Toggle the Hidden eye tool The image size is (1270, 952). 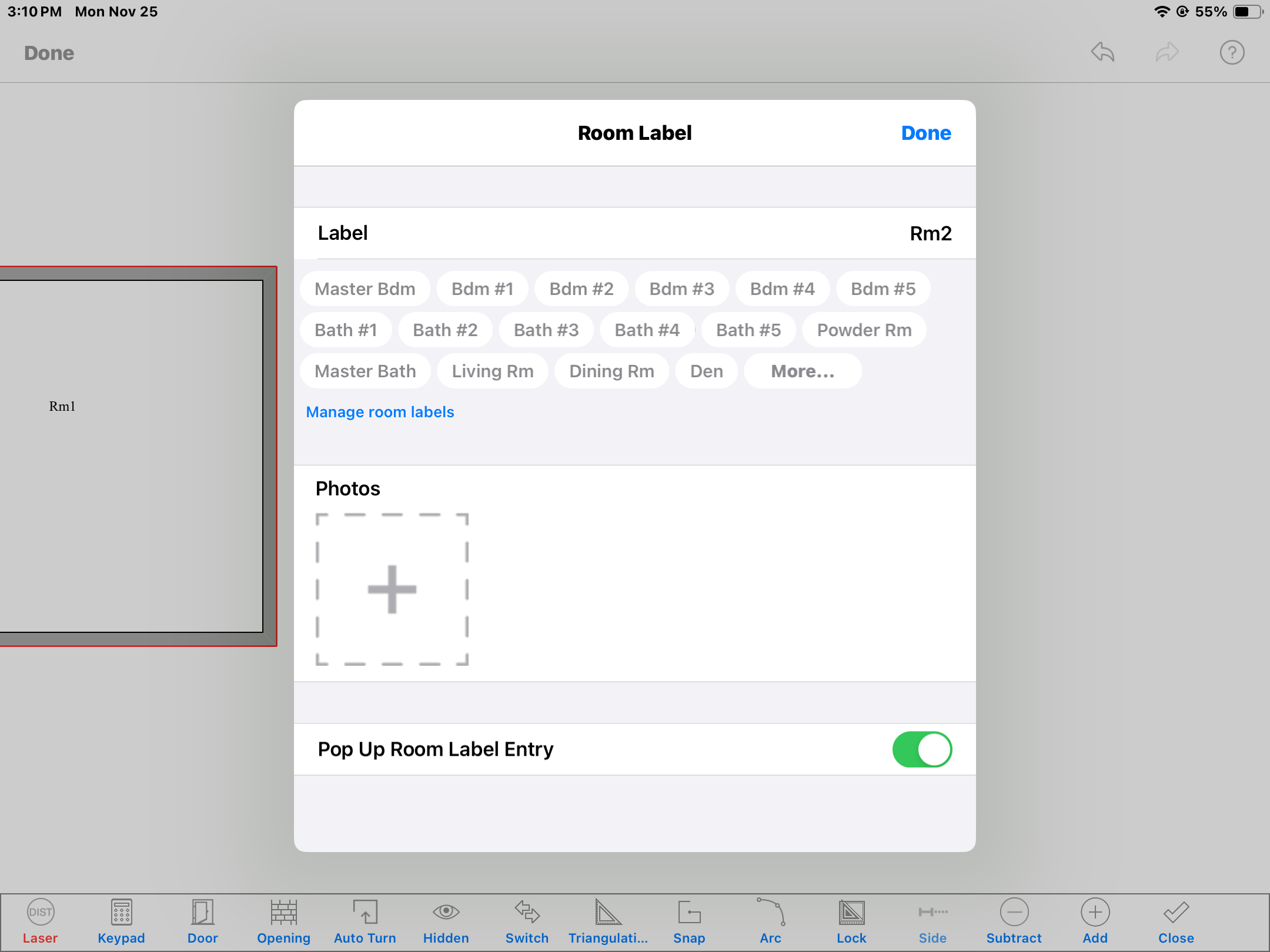446,913
